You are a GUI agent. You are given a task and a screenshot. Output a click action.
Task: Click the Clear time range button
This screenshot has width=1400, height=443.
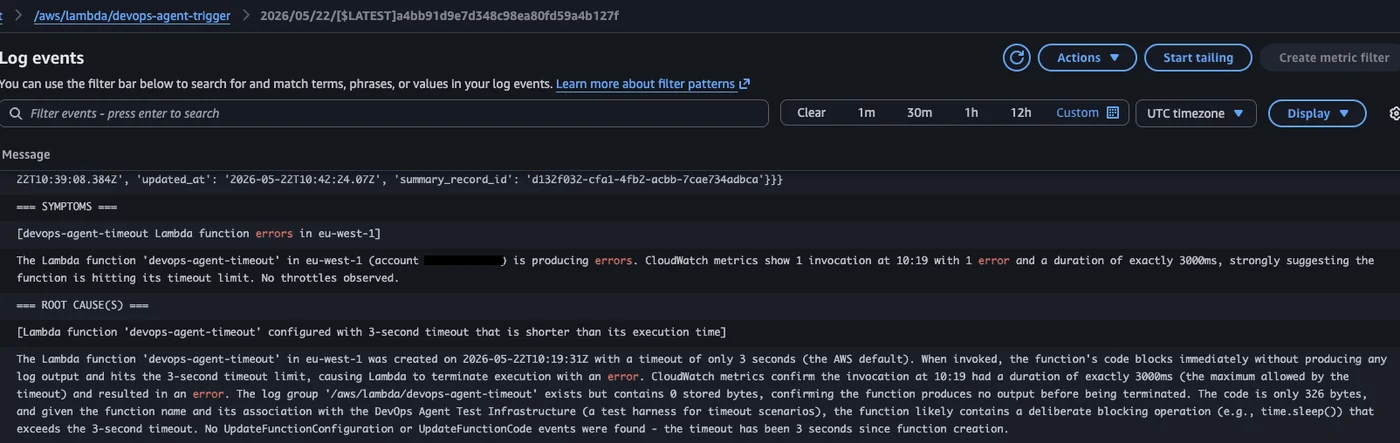[x=811, y=113]
